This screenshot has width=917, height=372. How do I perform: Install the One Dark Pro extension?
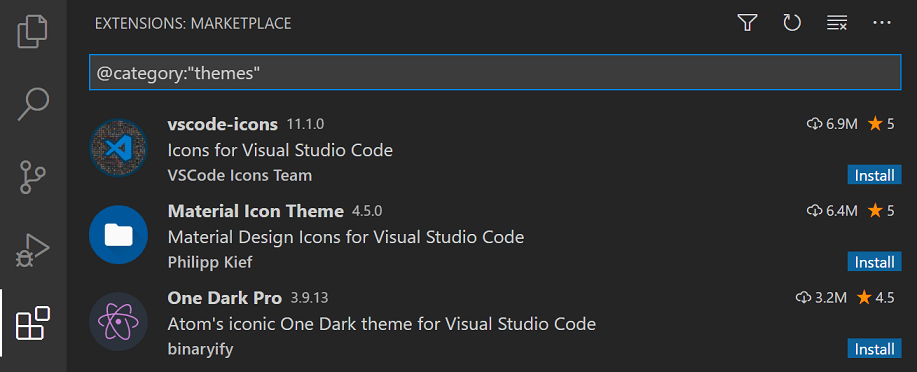click(x=874, y=349)
